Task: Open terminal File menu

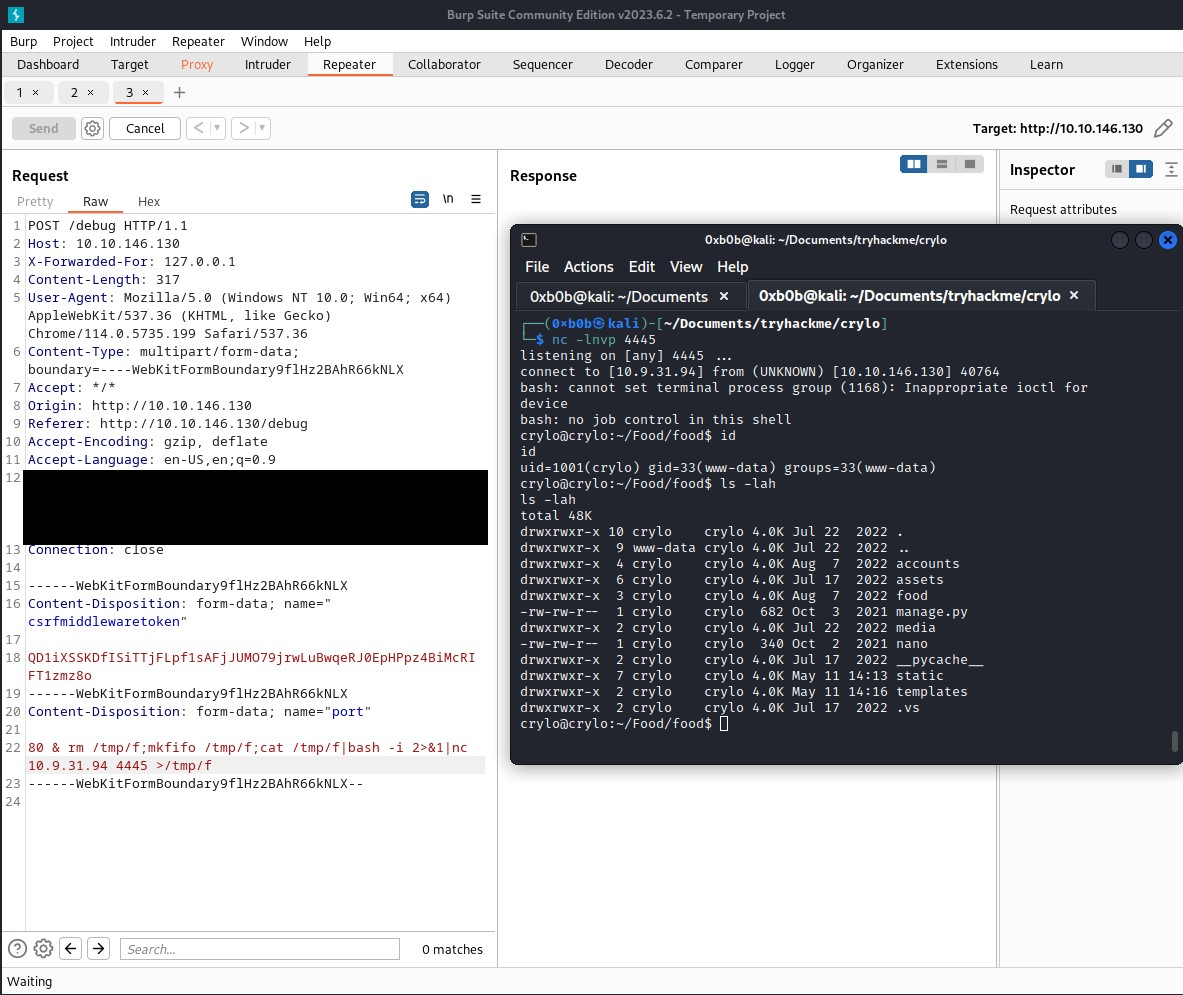Action: pyautogui.click(x=537, y=267)
